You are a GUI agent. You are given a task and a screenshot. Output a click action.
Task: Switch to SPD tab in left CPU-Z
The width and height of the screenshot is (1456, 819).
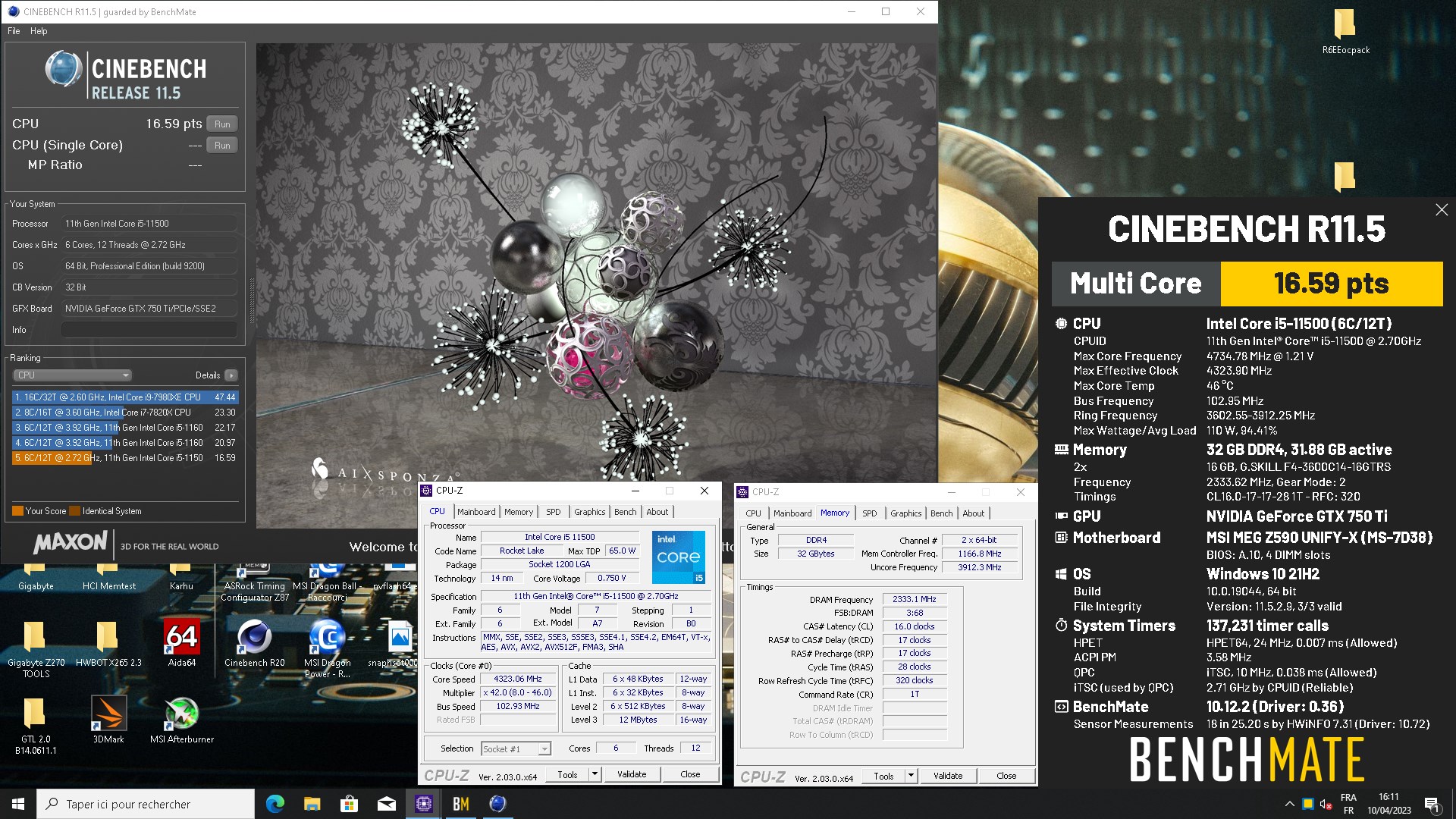tap(554, 512)
